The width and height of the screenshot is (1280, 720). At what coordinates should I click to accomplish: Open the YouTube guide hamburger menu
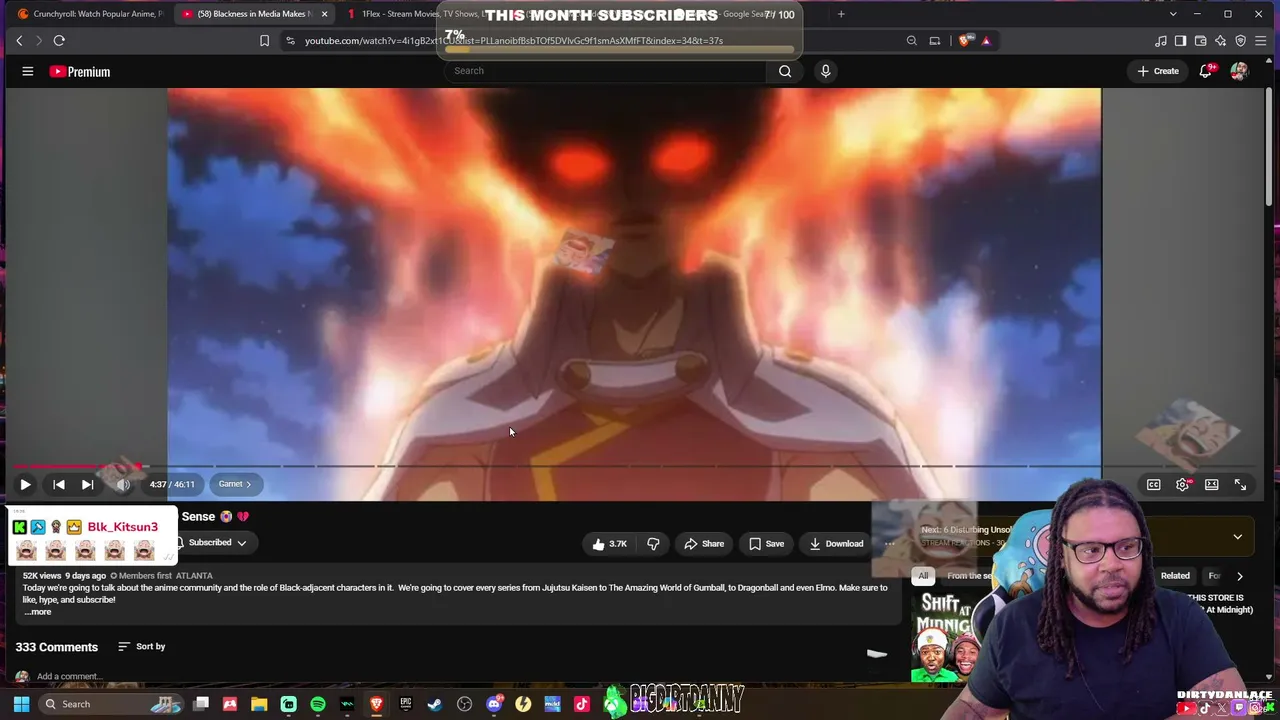pyautogui.click(x=28, y=71)
